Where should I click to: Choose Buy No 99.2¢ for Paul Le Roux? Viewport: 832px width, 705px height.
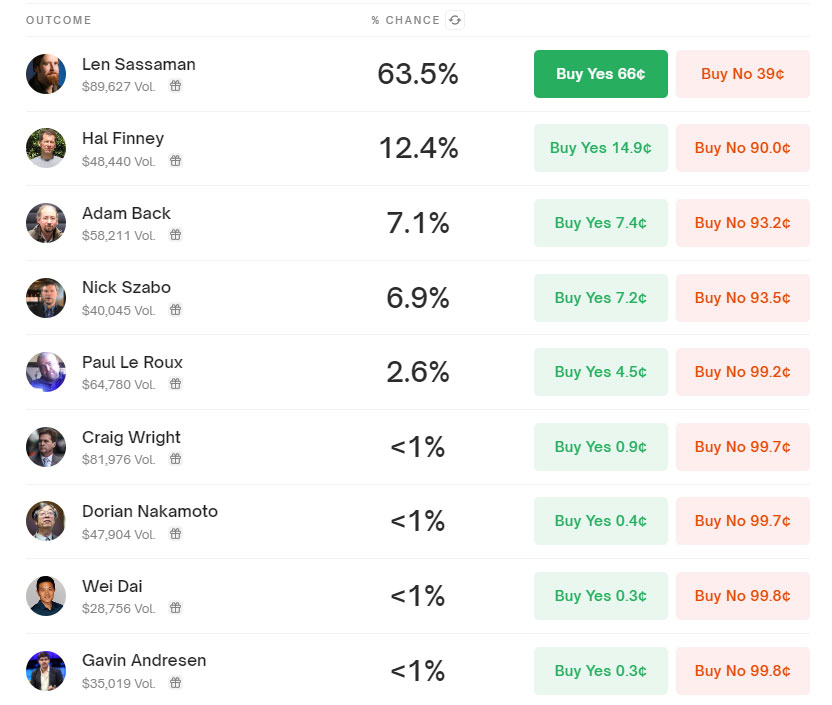click(743, 372)
